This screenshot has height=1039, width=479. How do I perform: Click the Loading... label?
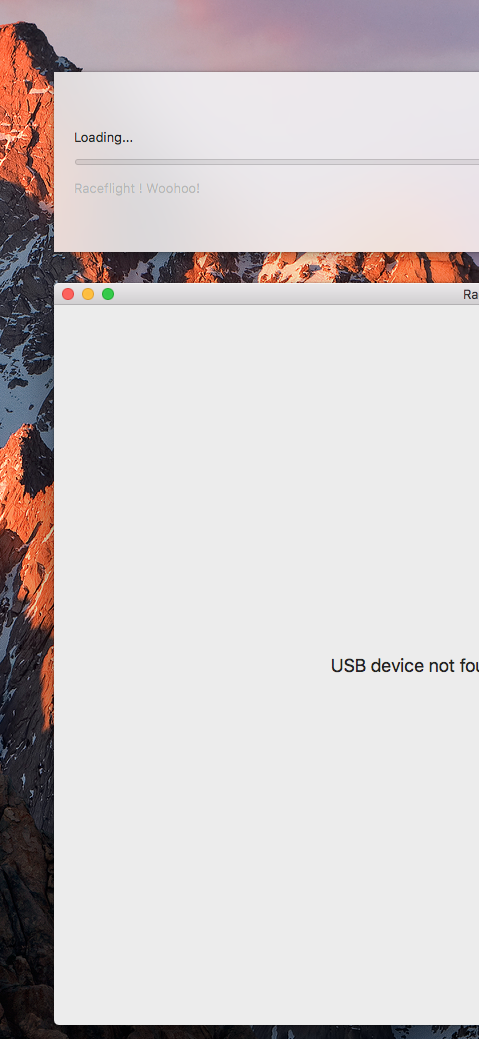103,138
